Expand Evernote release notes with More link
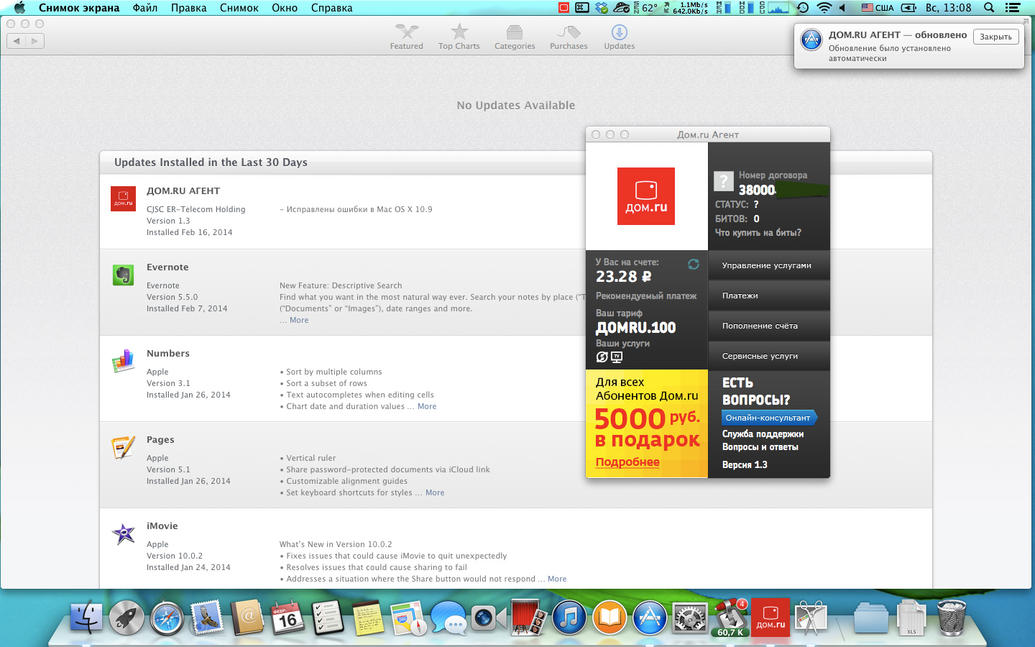Viewport: 1035px width, 647px height. (x=299, y=320)
